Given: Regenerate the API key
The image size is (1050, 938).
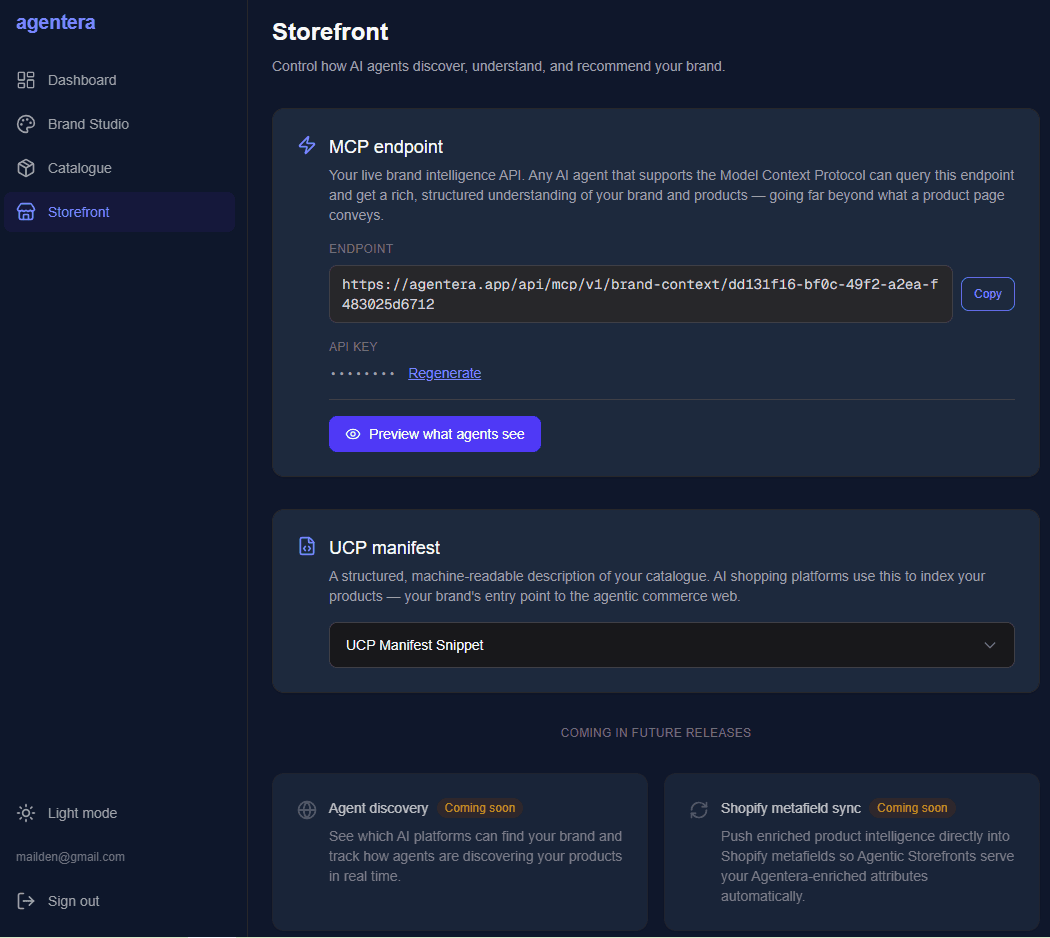Looking at the screenshot, I should click(445, 373).
